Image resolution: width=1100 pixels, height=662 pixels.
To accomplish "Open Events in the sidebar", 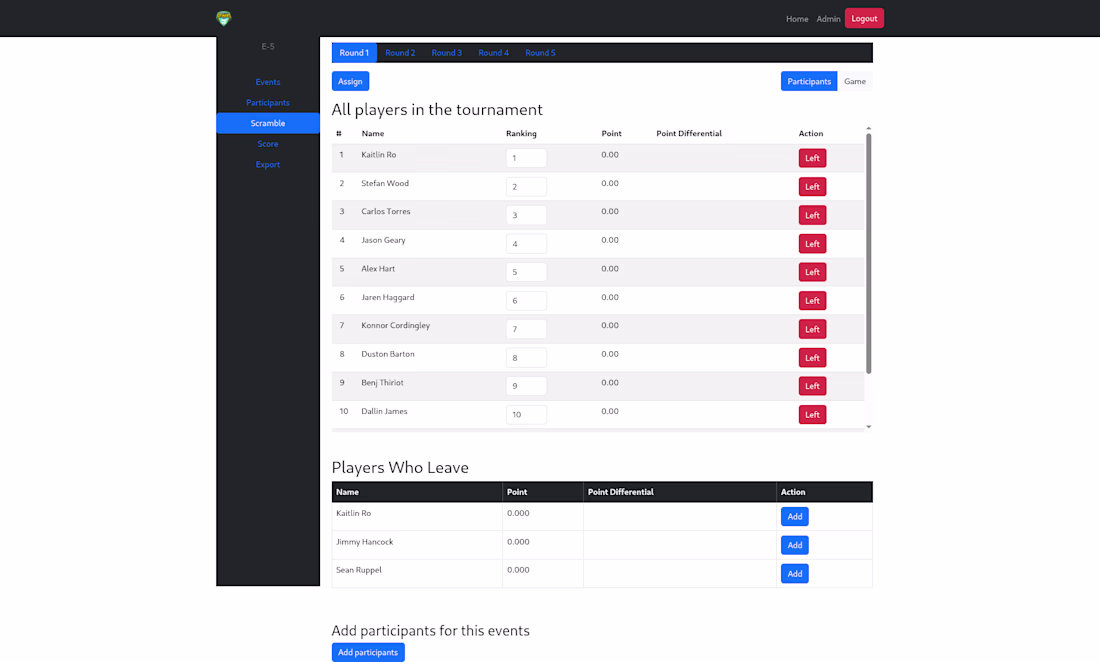I will (x=268, y=82).
